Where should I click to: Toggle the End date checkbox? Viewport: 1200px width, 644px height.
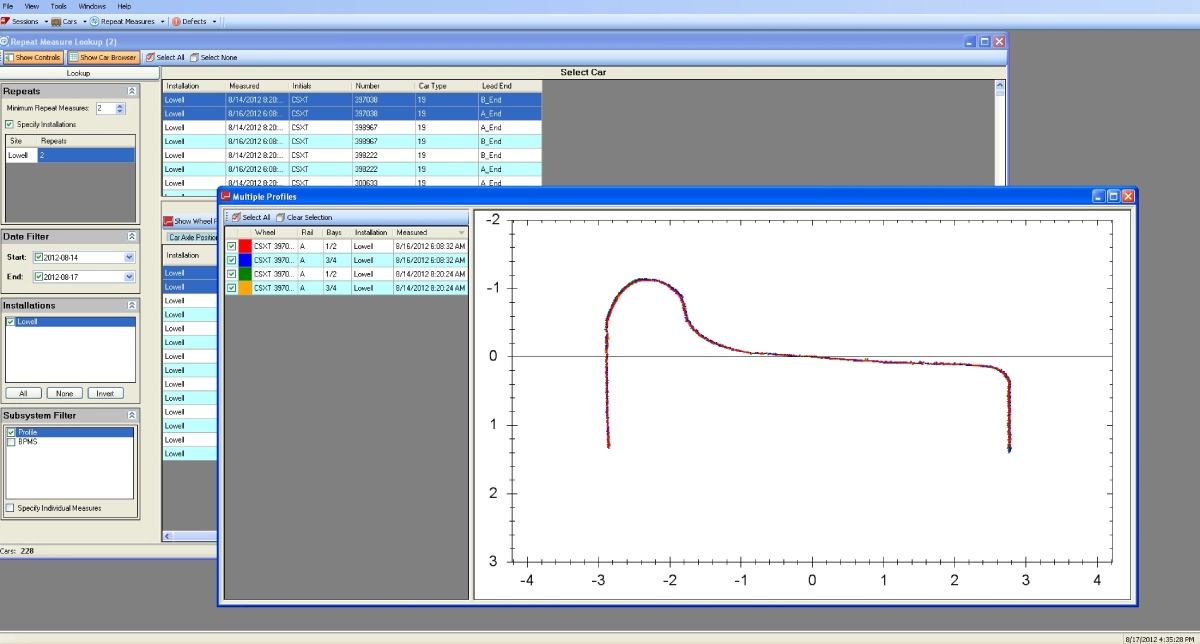(39, 277)
